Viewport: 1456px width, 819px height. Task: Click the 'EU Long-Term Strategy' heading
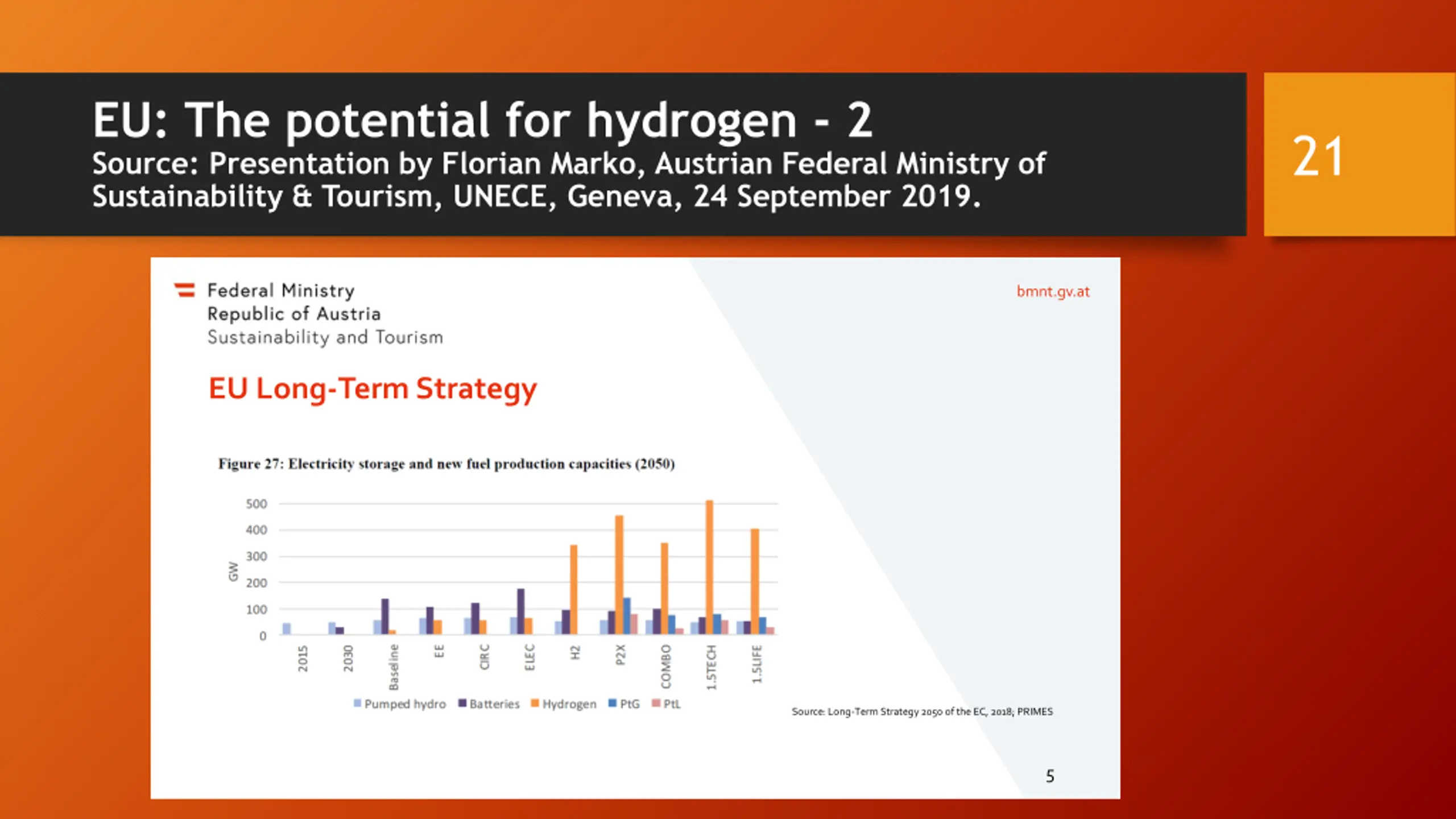[373, 389]
